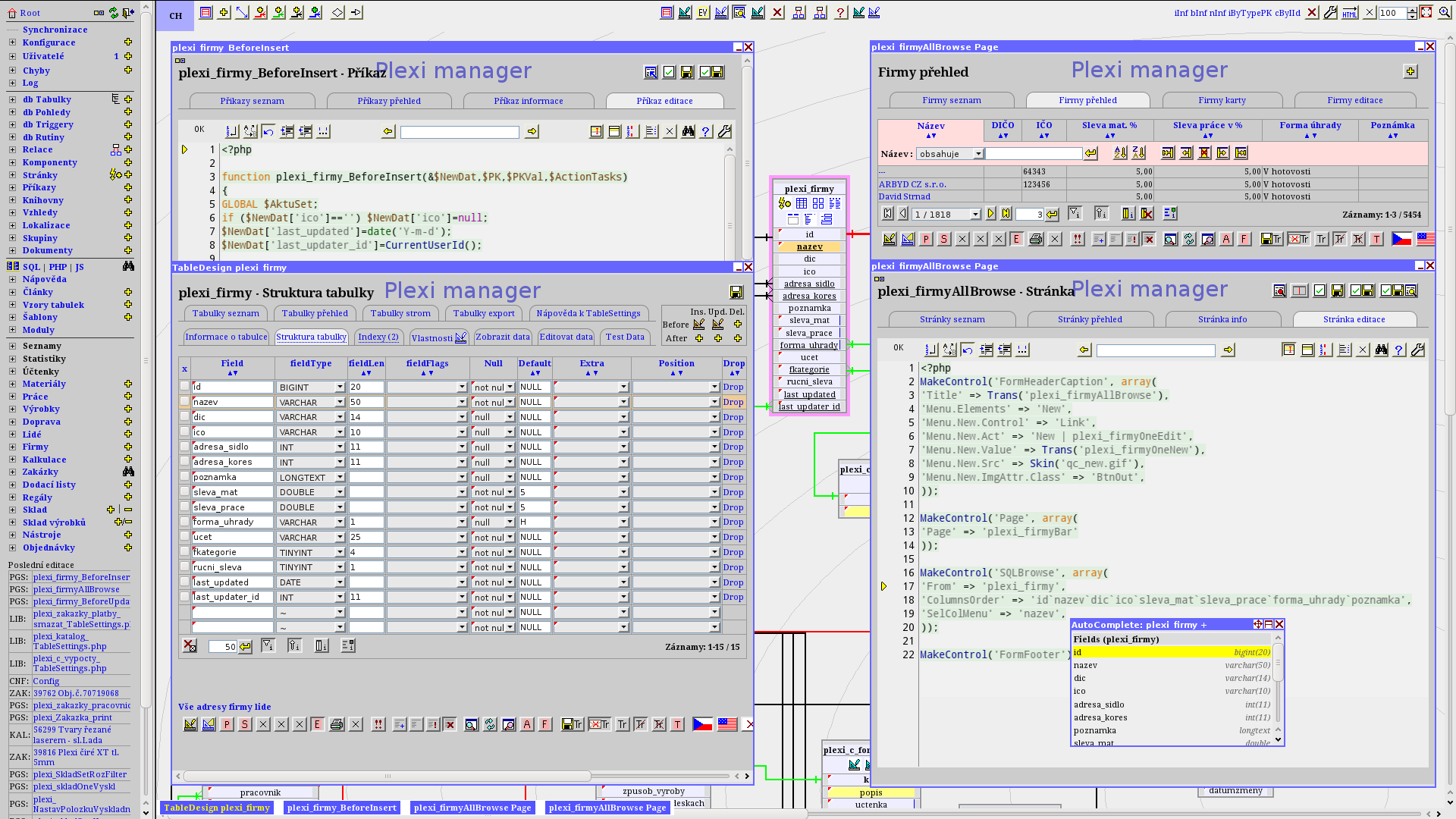Tick the checkbox for the id field row
Image resolution: width=1456 pixels, height=819 pixels.
coord(184,387)
